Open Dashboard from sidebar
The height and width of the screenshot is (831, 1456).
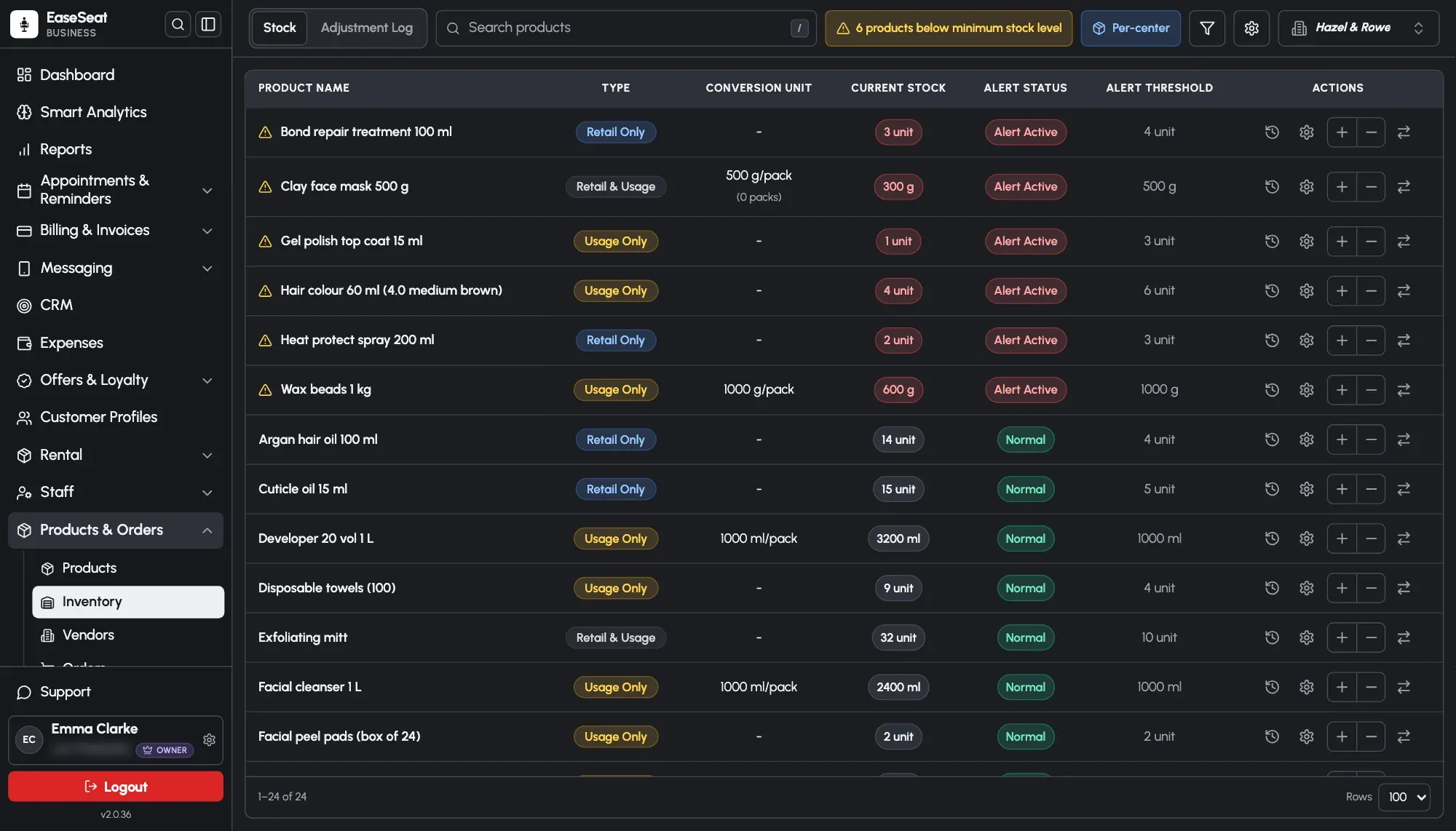tap(116, 75)
